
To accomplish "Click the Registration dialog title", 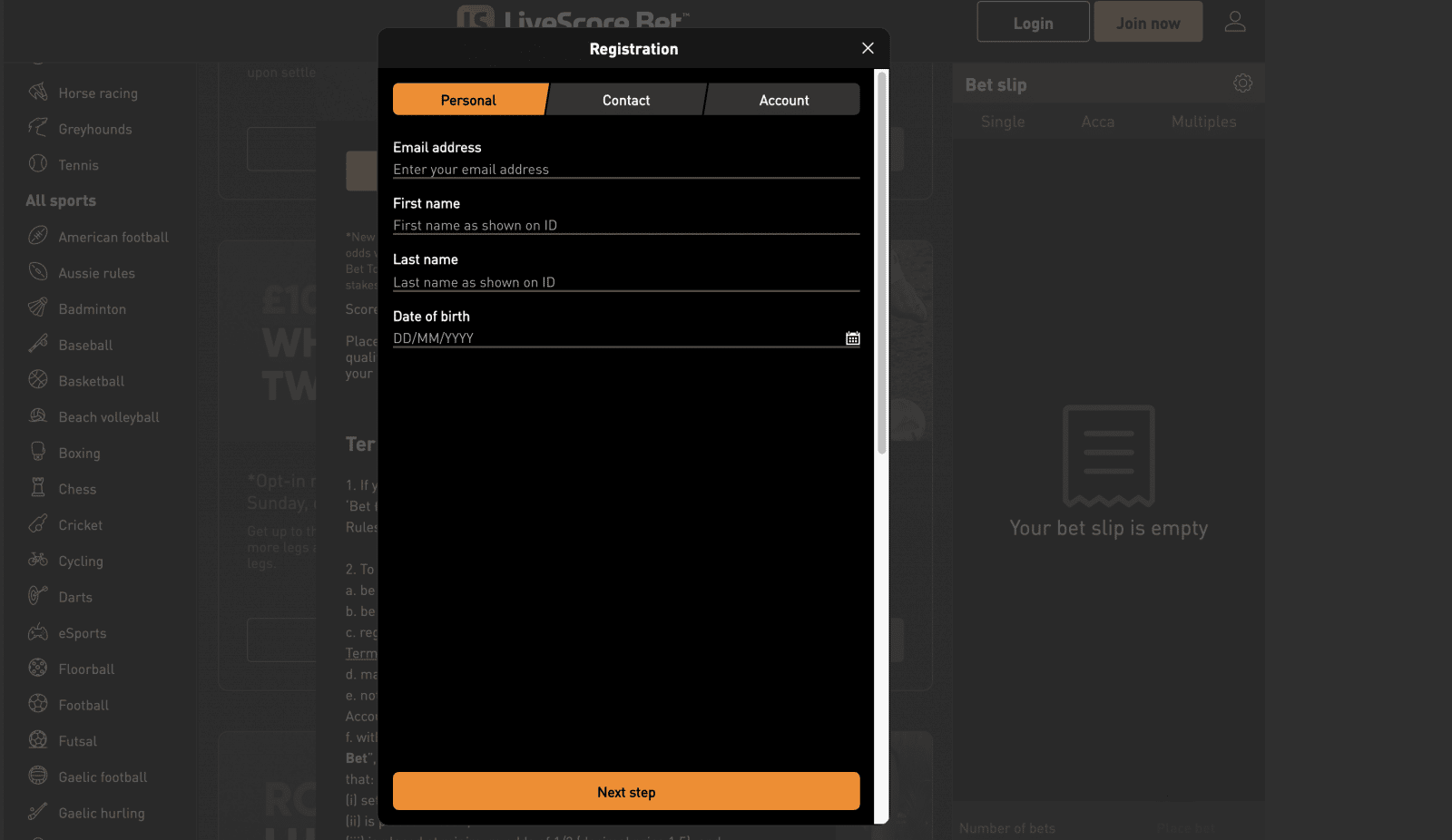I will click(x=633, y=49).
